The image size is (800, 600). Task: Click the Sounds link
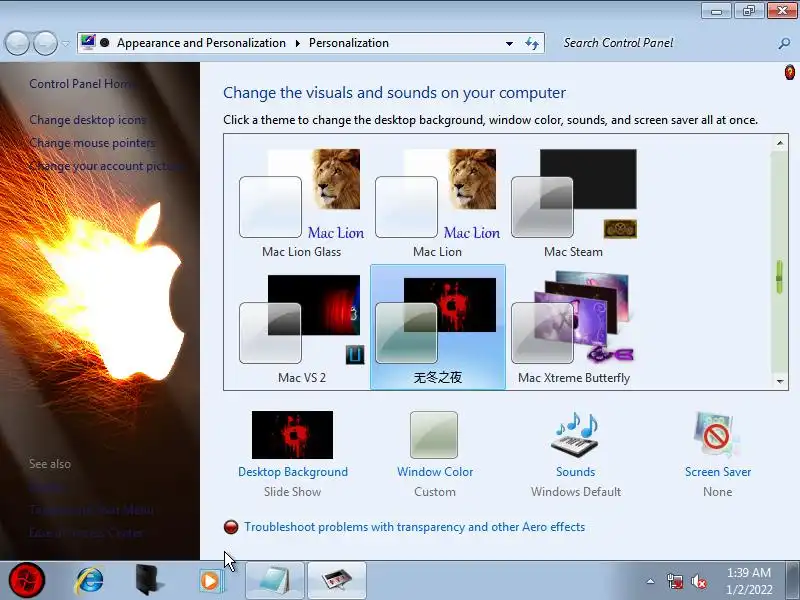click(x=576, y=472)
